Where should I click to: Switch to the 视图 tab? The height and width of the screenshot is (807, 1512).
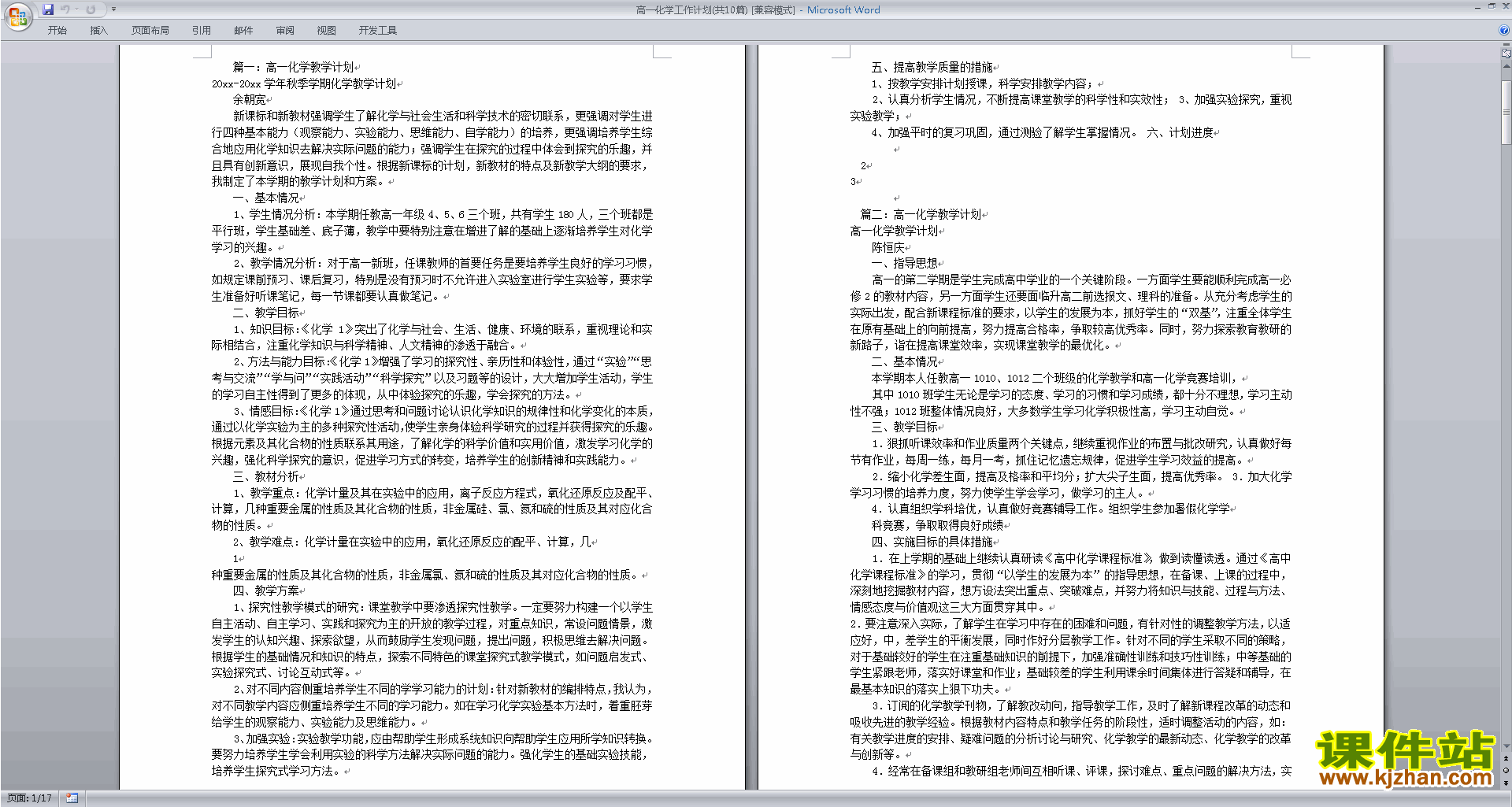[327, 30]
